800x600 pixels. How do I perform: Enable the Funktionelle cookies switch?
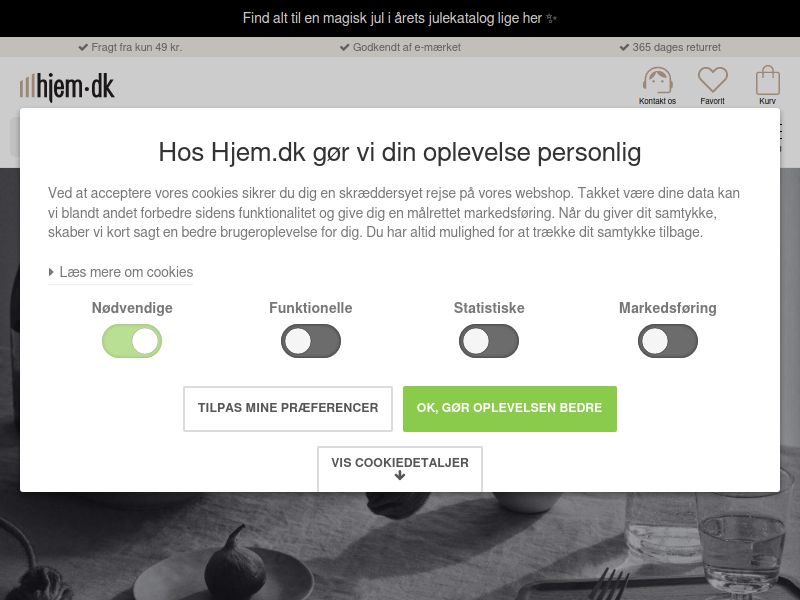[311, 341]
